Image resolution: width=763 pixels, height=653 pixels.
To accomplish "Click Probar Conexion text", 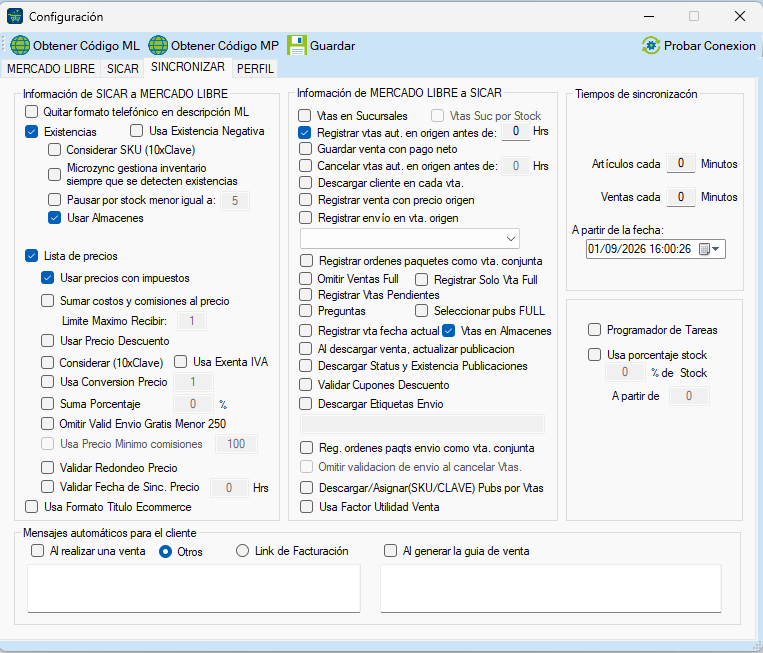I will click(x=709, y=46).
